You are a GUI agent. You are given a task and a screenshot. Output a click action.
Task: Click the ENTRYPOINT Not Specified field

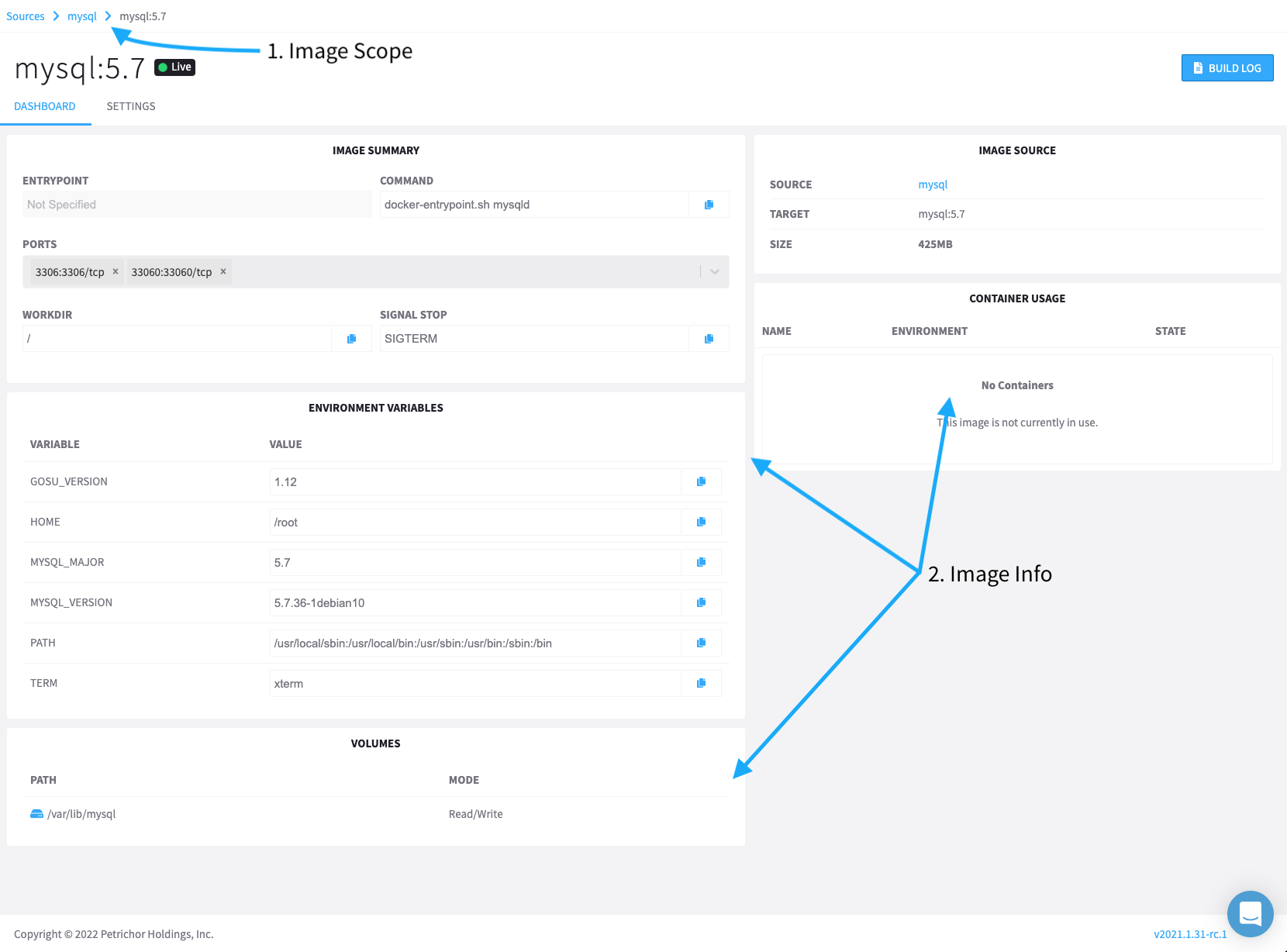[x=197, y=205]
